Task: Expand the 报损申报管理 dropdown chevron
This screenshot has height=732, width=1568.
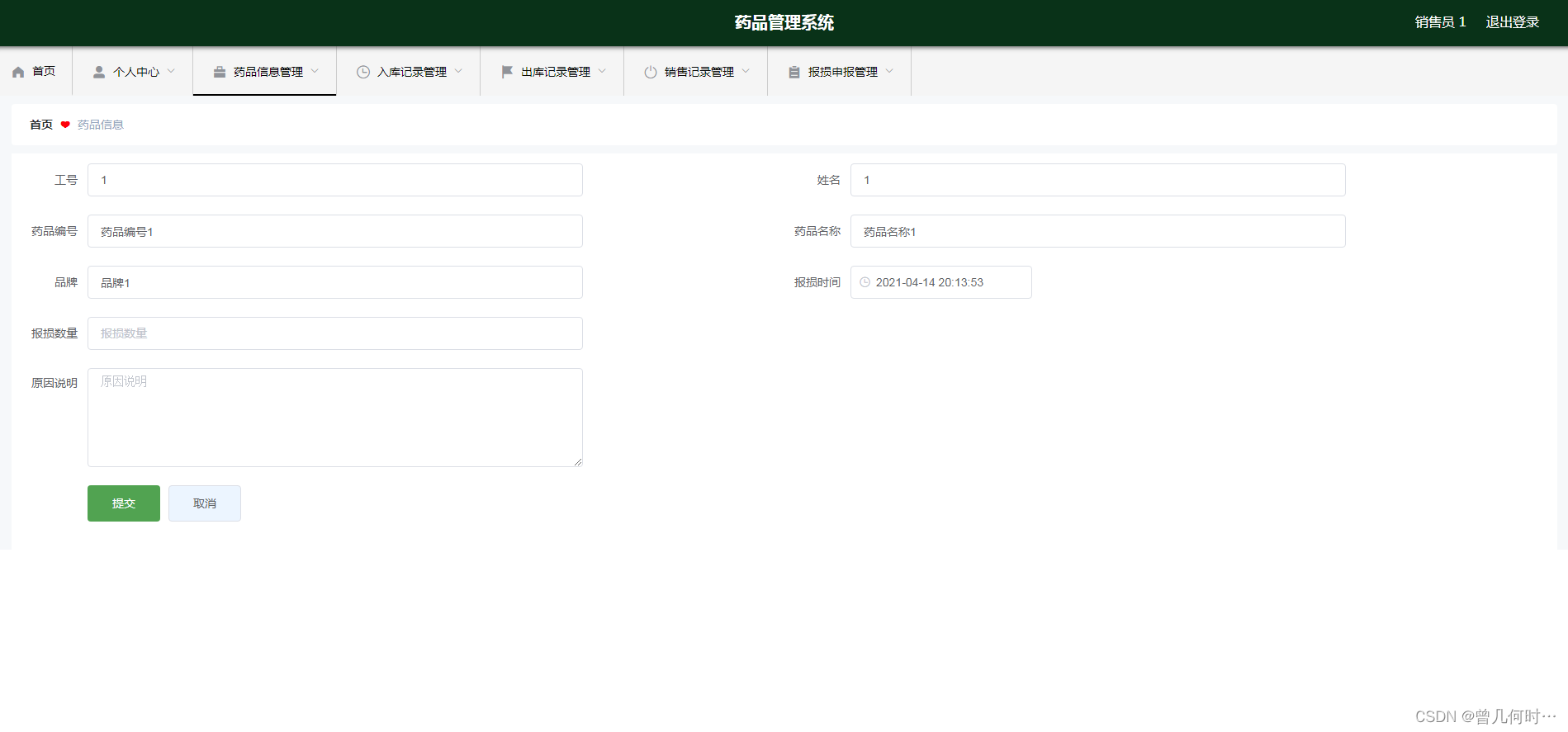Action: click(889, 71)
